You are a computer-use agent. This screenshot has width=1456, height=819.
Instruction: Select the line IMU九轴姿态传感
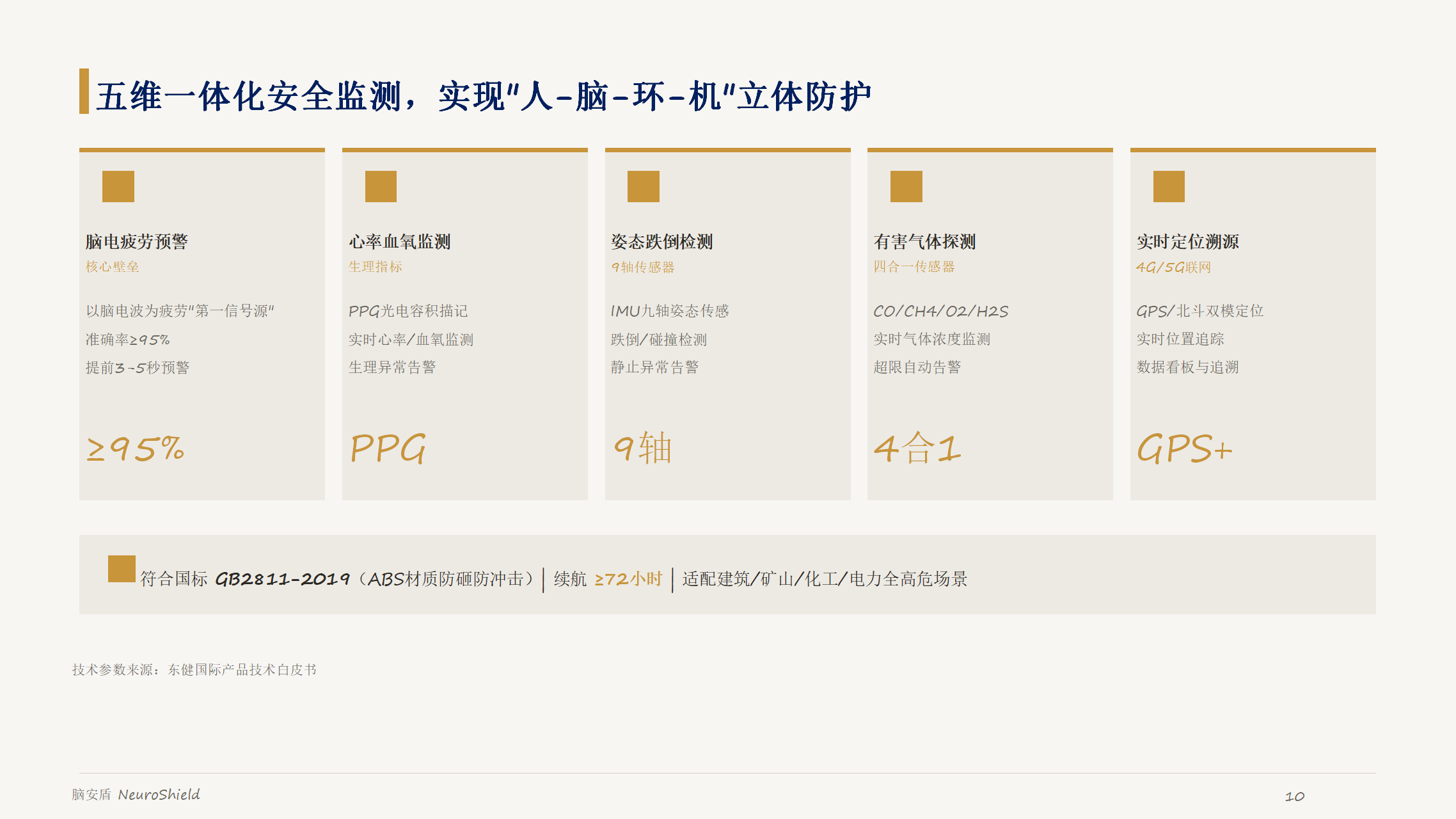pyautogui.click(x=670, y=311)
